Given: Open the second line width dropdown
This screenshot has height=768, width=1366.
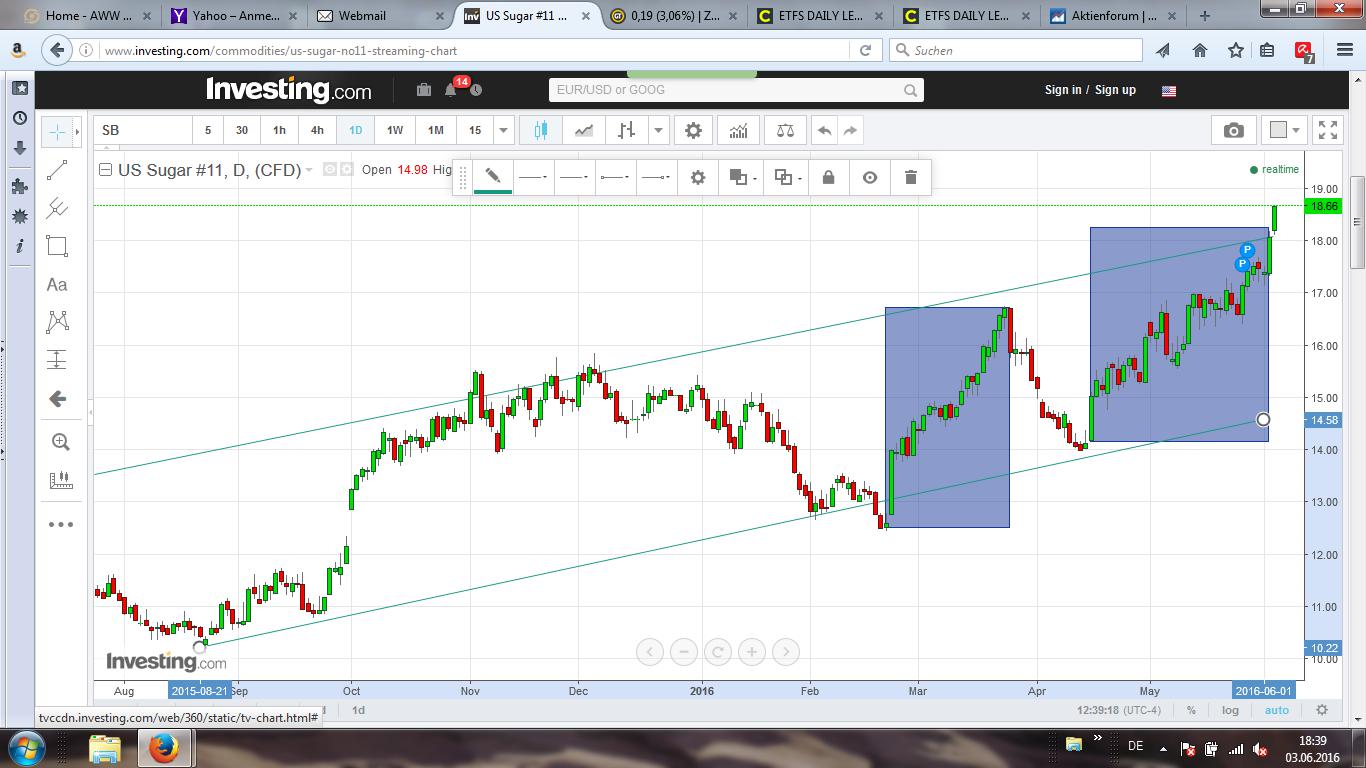Looking at the screenshot, I should click(x=575, y=177).
